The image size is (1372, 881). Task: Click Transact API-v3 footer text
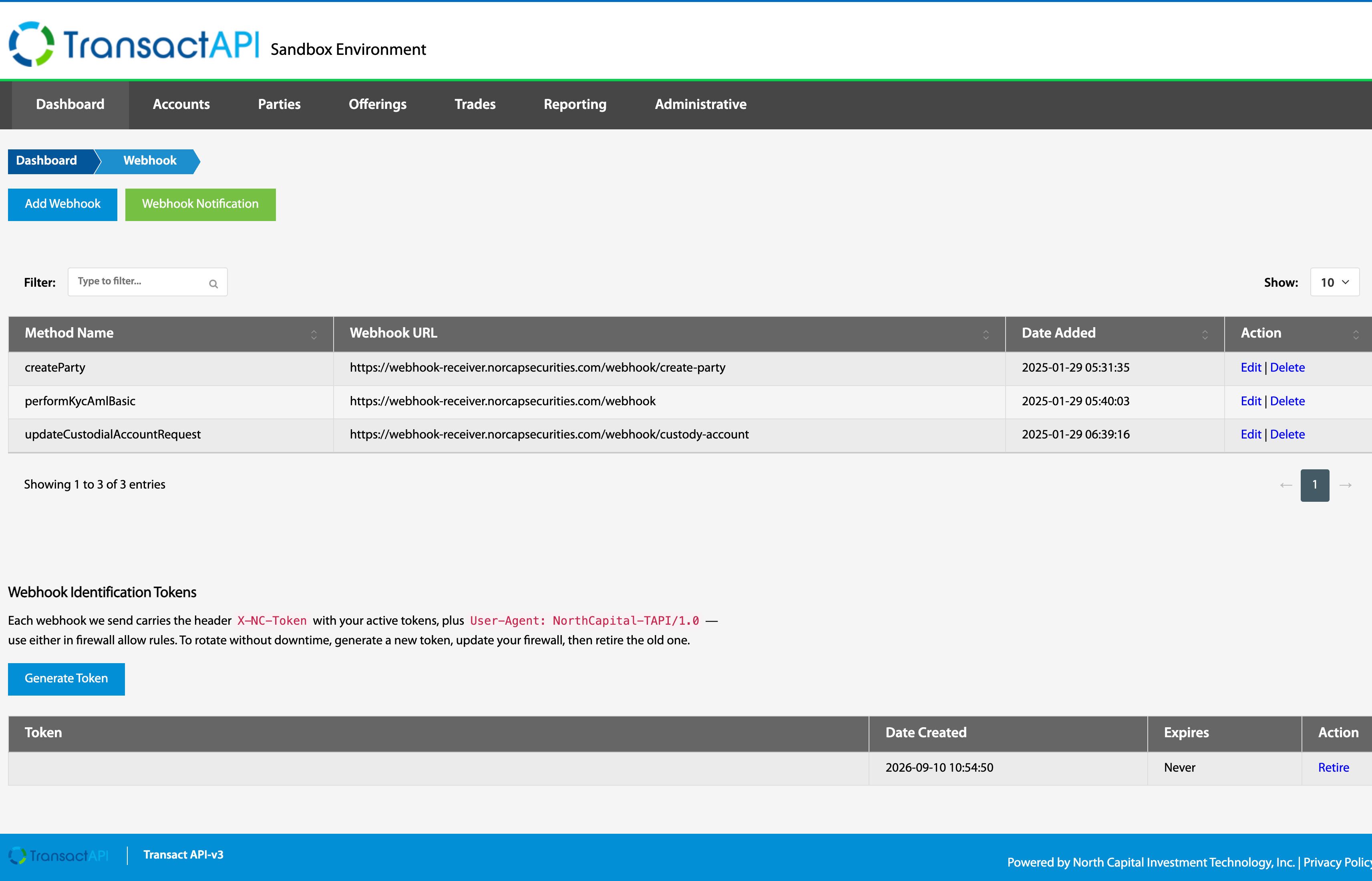pyautogui.click(x=183, y=855)
